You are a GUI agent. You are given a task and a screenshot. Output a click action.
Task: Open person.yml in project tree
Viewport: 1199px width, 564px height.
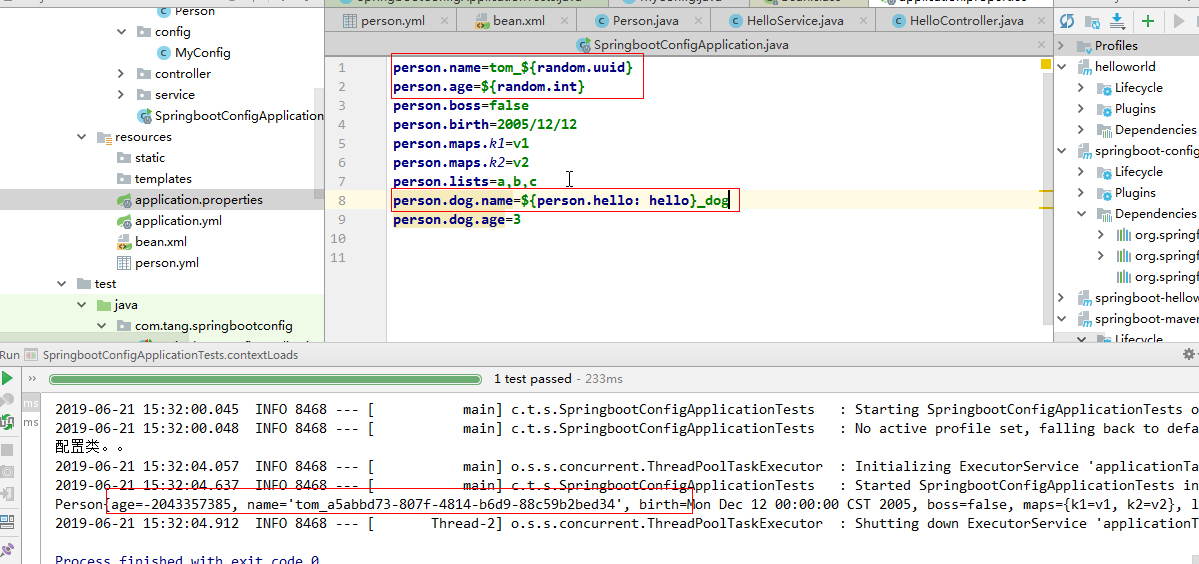click(158, 263)
